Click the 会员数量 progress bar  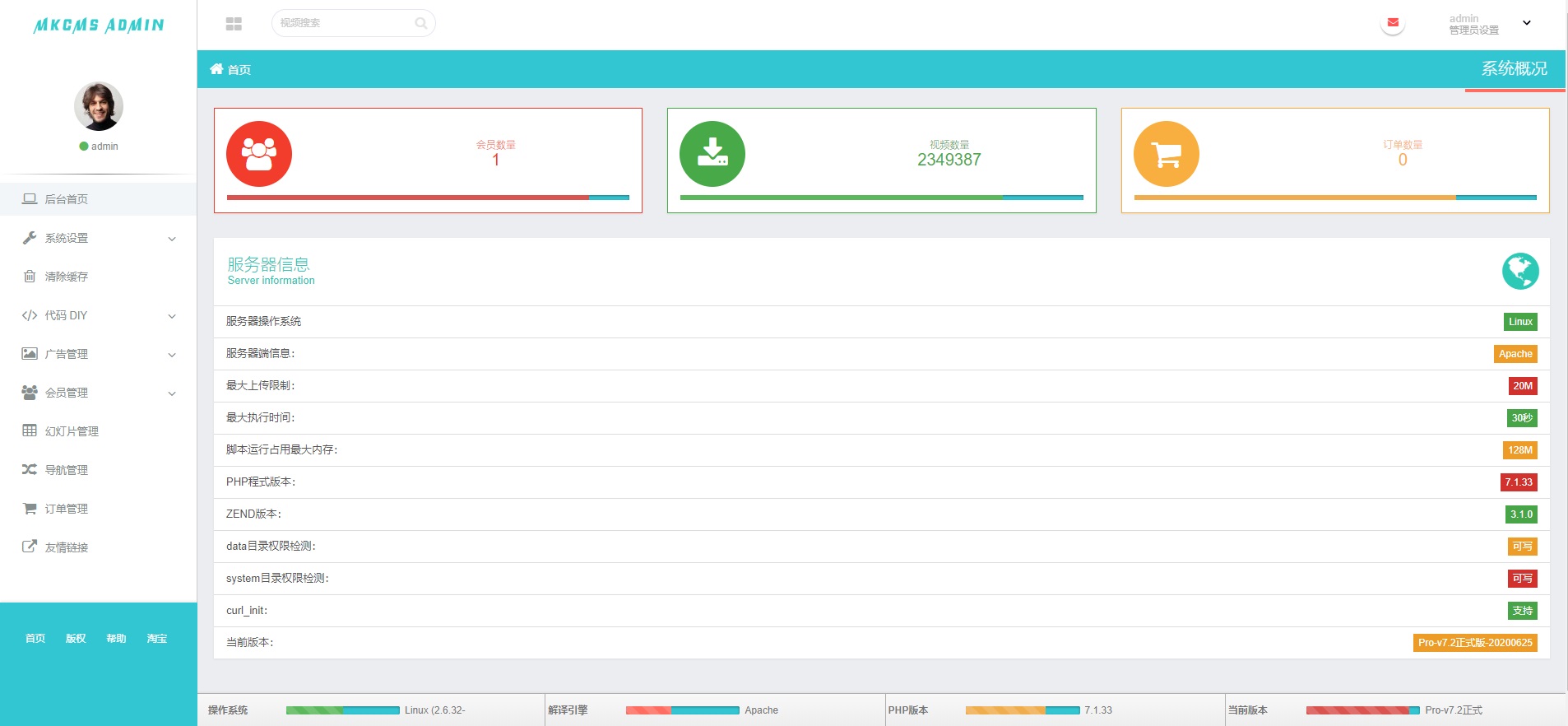coord(428,198)
